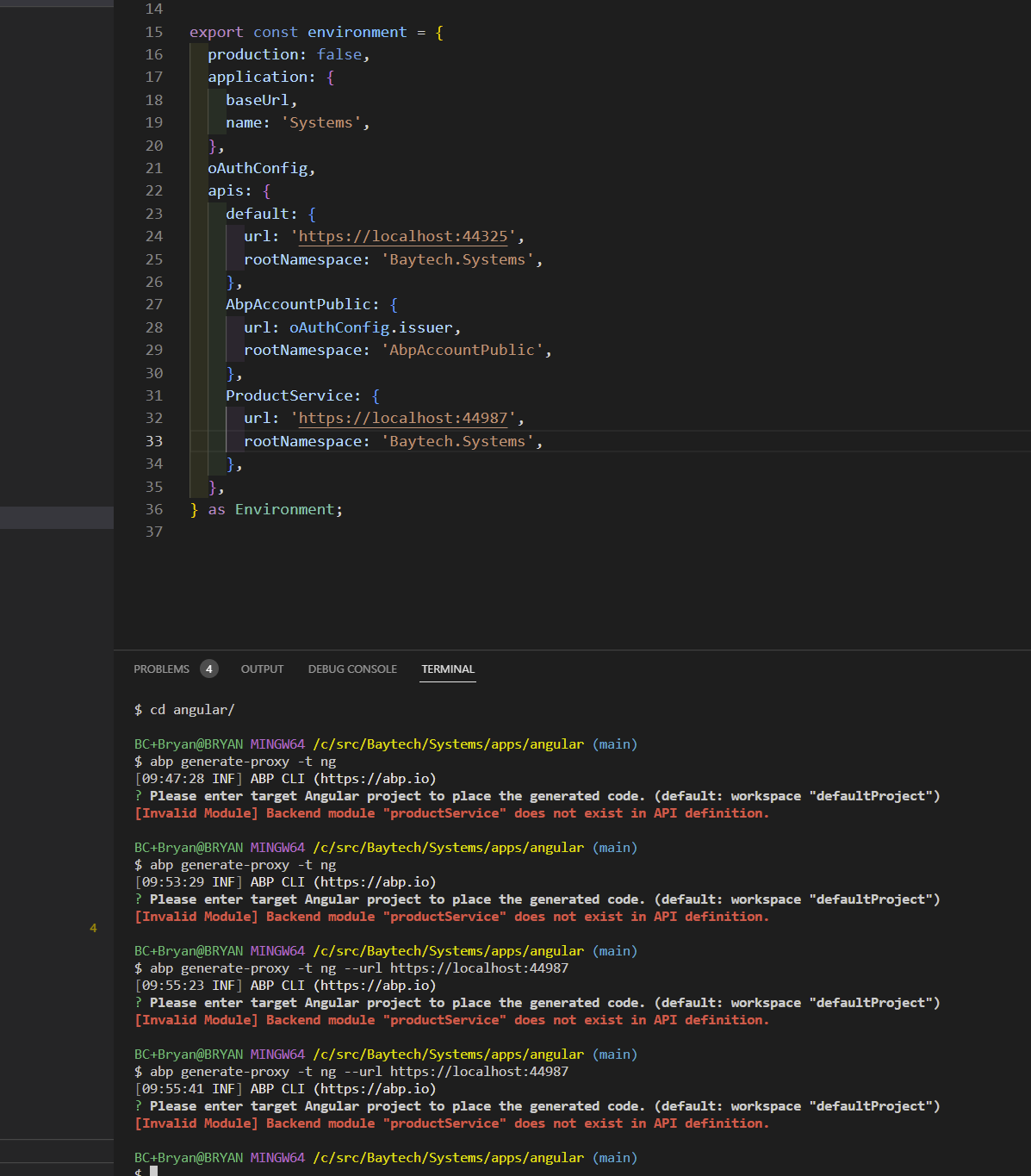
Task: Click the yellow 4 badge in the sidebar
Action: click(93, 928)
